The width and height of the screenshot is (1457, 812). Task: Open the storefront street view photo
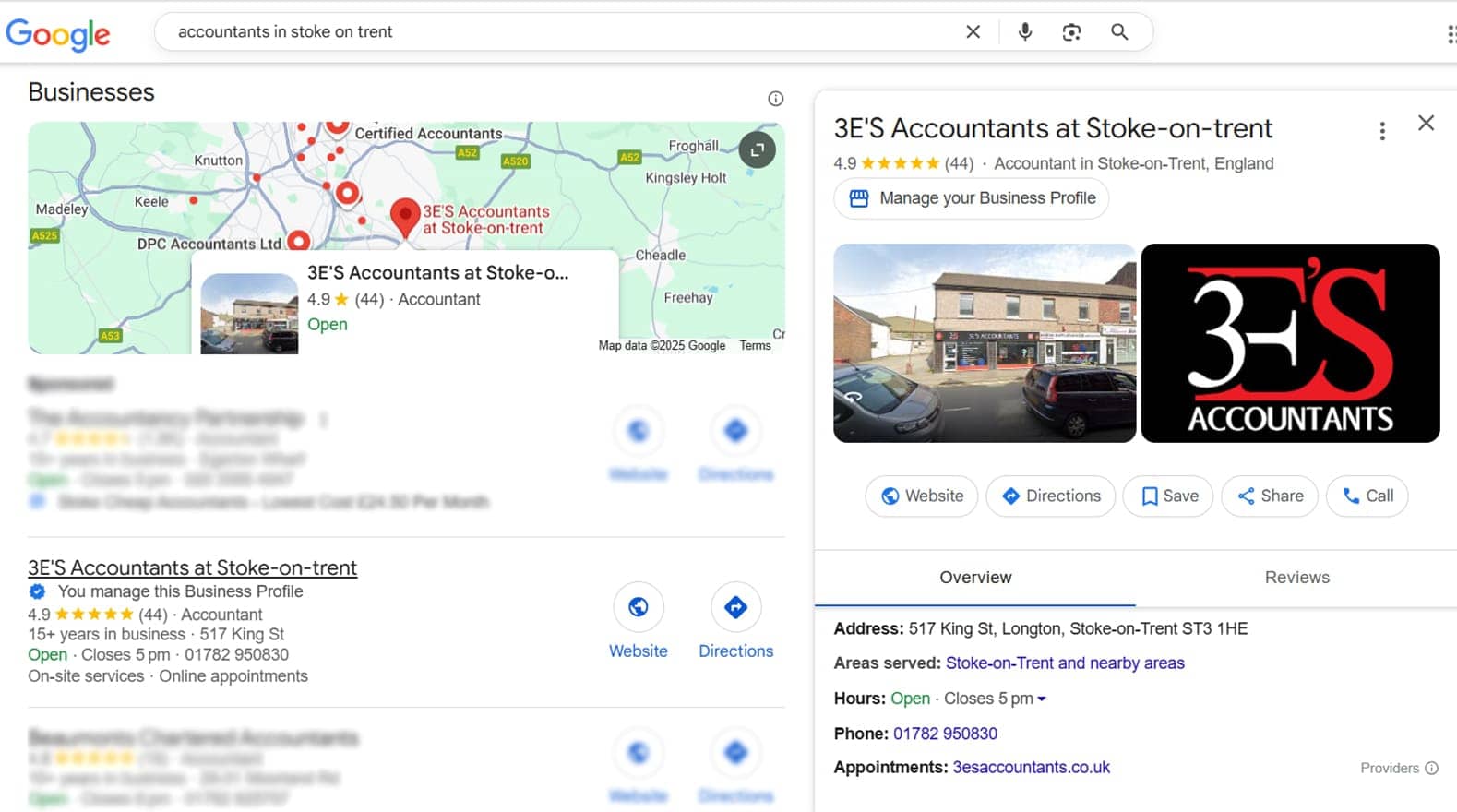click(x=985, y=343)
